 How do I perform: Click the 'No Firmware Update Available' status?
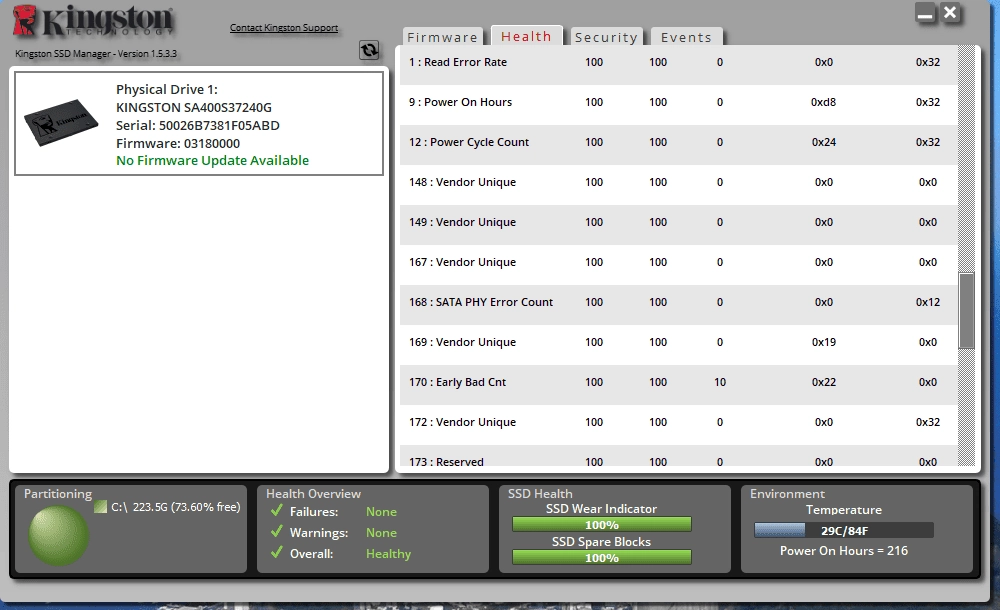coord(212,160)
